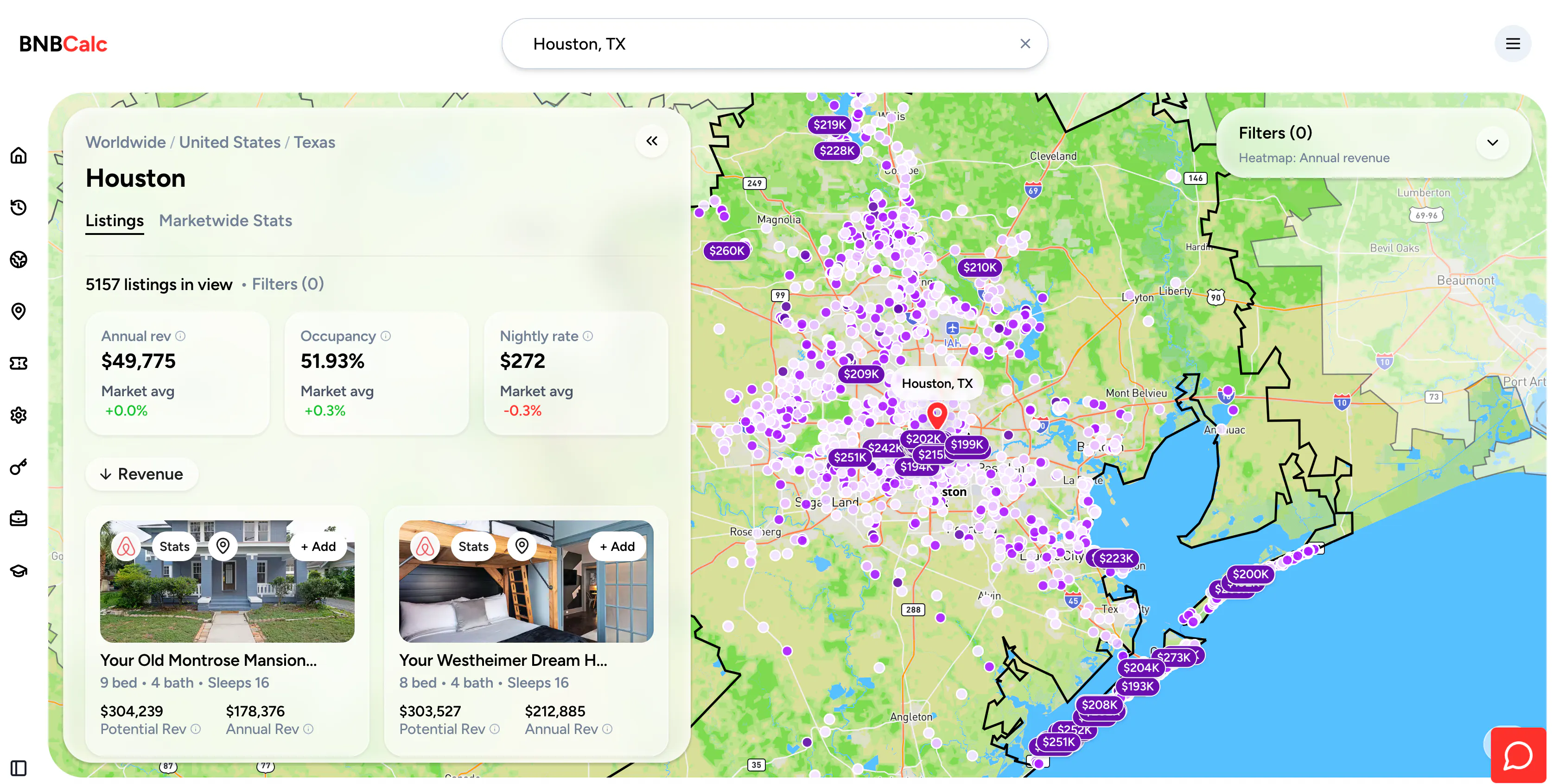Click the Houston, TX map label
The height and width of the screenshot is (784, 1553).
click(x=937, y=383)
